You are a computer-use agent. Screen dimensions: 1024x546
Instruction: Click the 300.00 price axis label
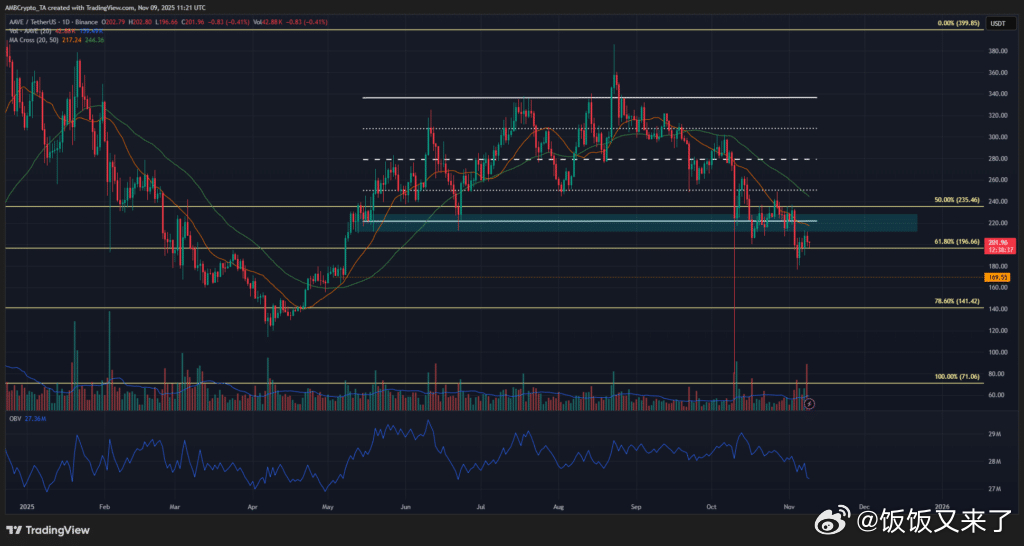pos(997,137)
